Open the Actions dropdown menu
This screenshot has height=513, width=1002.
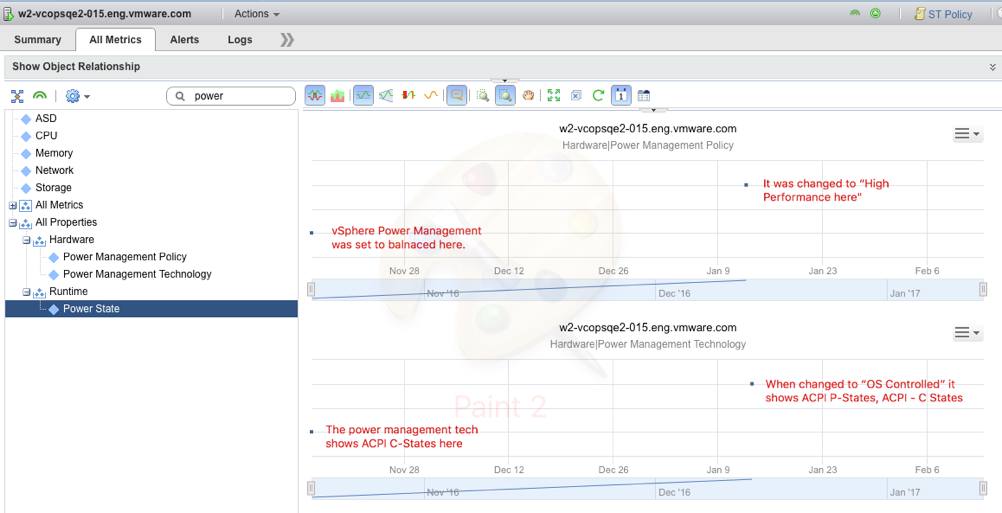256,14
